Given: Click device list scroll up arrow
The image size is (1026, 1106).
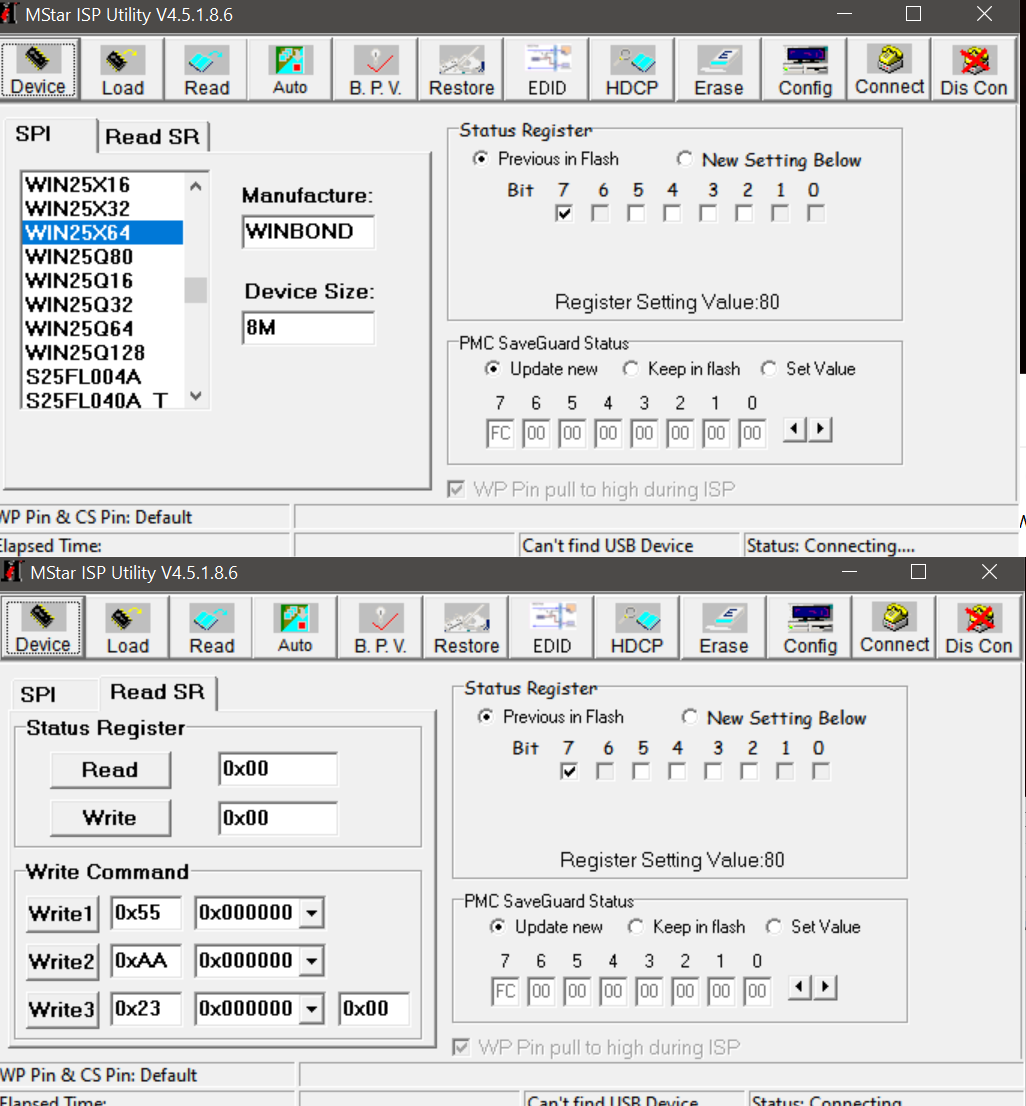Looking at the screenshot, I should coord(196,186).
